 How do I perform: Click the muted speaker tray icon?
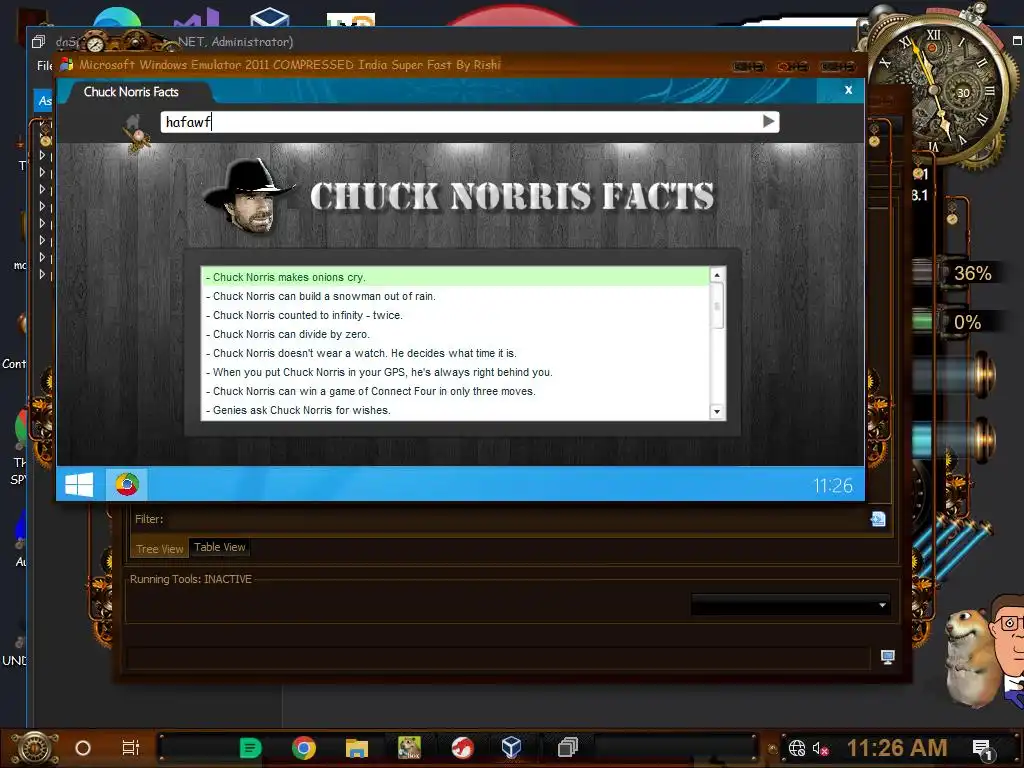point(820,748)
